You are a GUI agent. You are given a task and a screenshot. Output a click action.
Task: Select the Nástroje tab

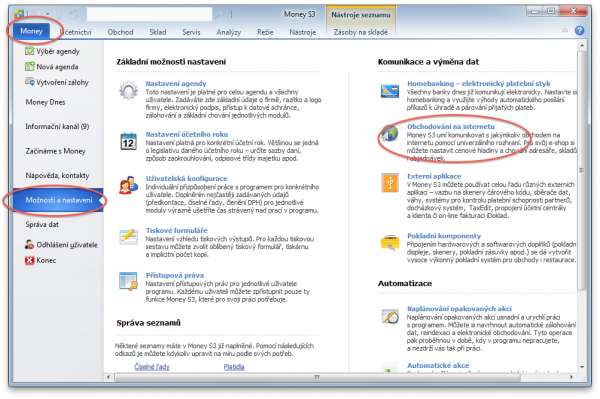click(x=302, y=32)
